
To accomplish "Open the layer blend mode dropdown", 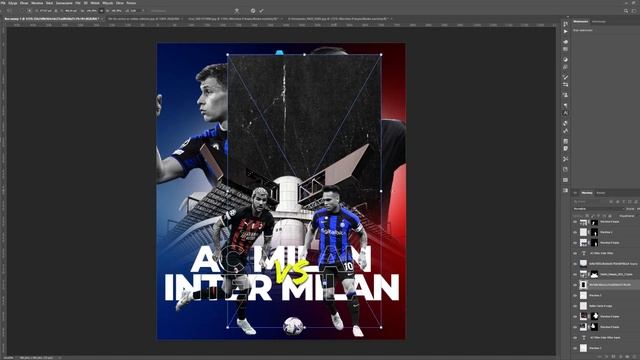I will [x=598, y=209].
